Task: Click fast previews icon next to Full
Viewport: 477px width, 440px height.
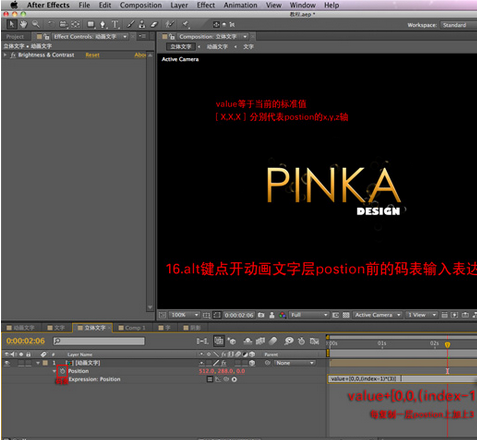Action: [336, 315]
